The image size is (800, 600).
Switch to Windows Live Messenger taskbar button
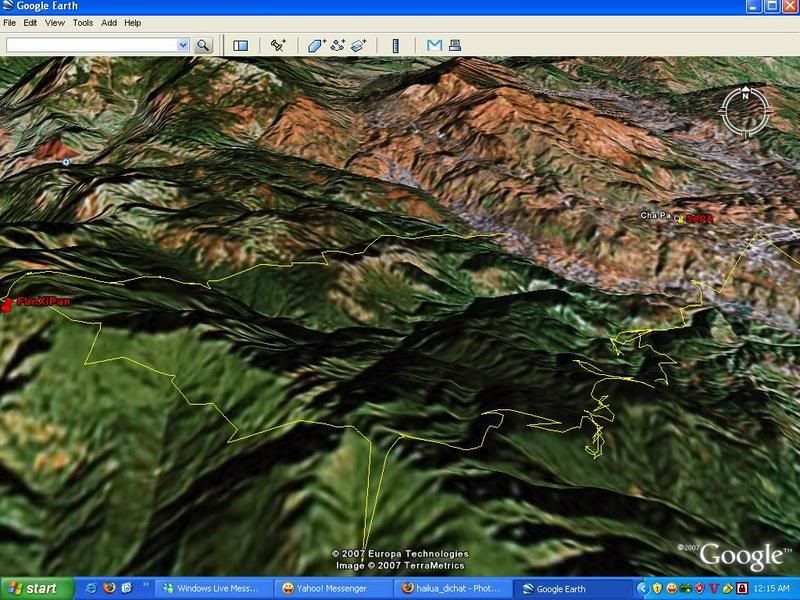213,588
